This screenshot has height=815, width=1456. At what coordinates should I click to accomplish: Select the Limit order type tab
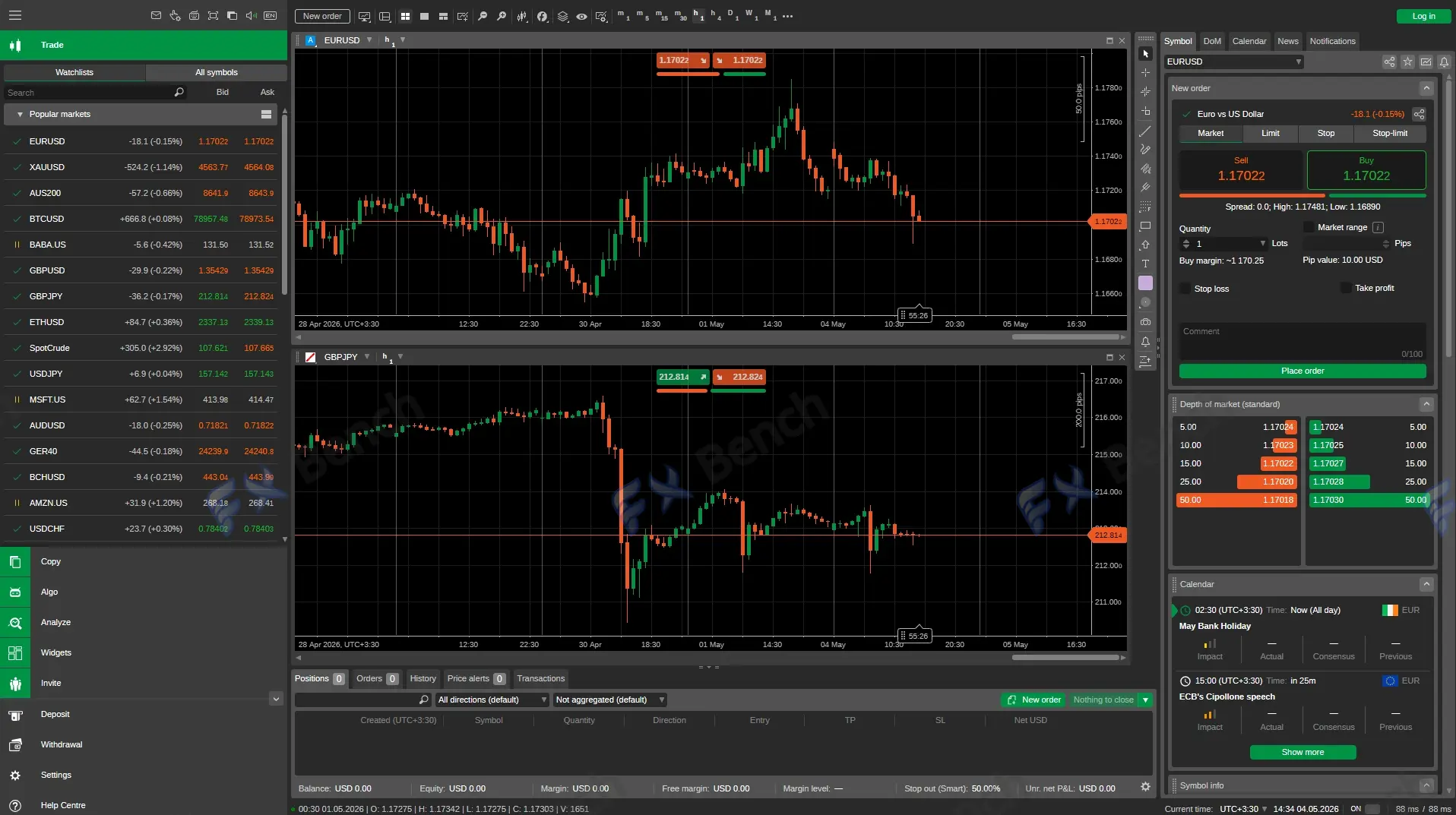(x=1270, y=133)
